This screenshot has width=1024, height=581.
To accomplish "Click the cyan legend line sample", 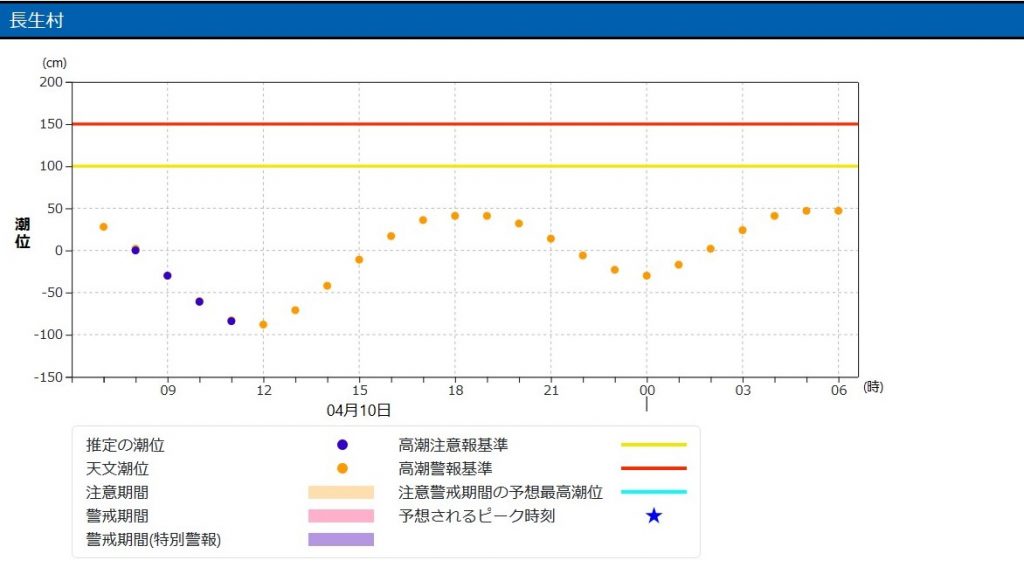I will pos(654,492).
